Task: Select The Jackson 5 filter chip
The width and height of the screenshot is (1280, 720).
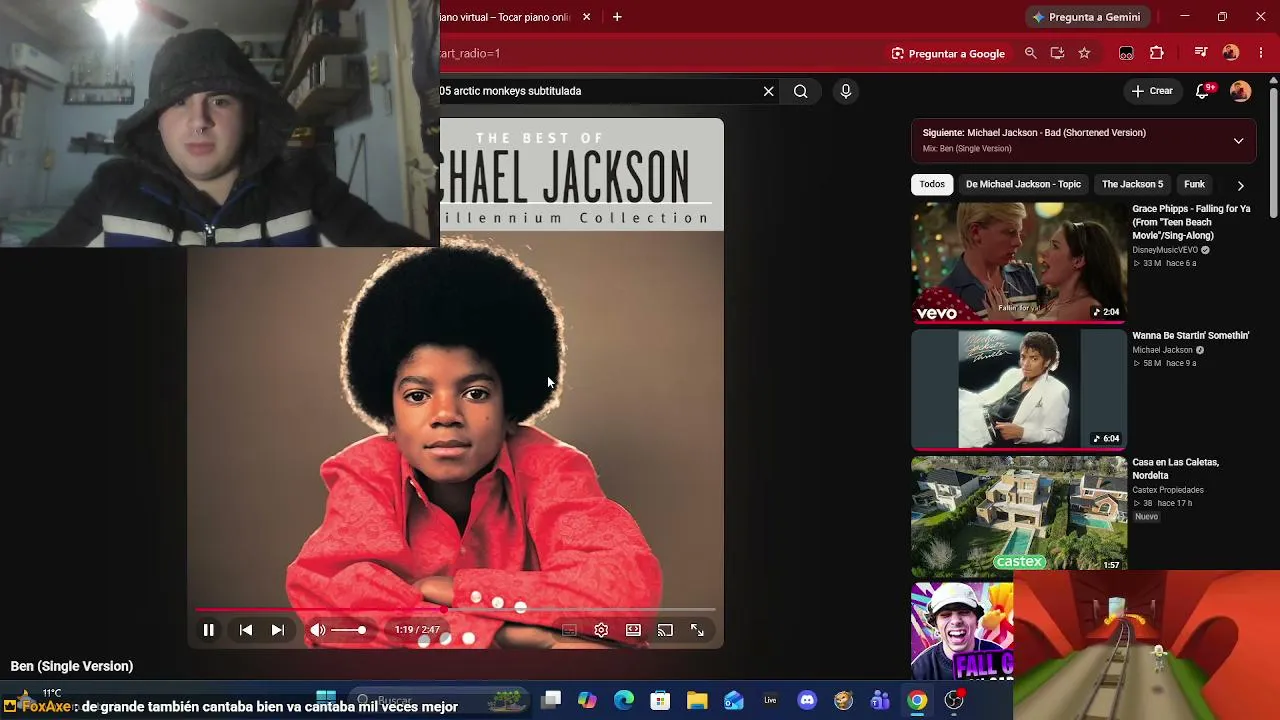Action: pyautogui.click(x=1132, y=184)
